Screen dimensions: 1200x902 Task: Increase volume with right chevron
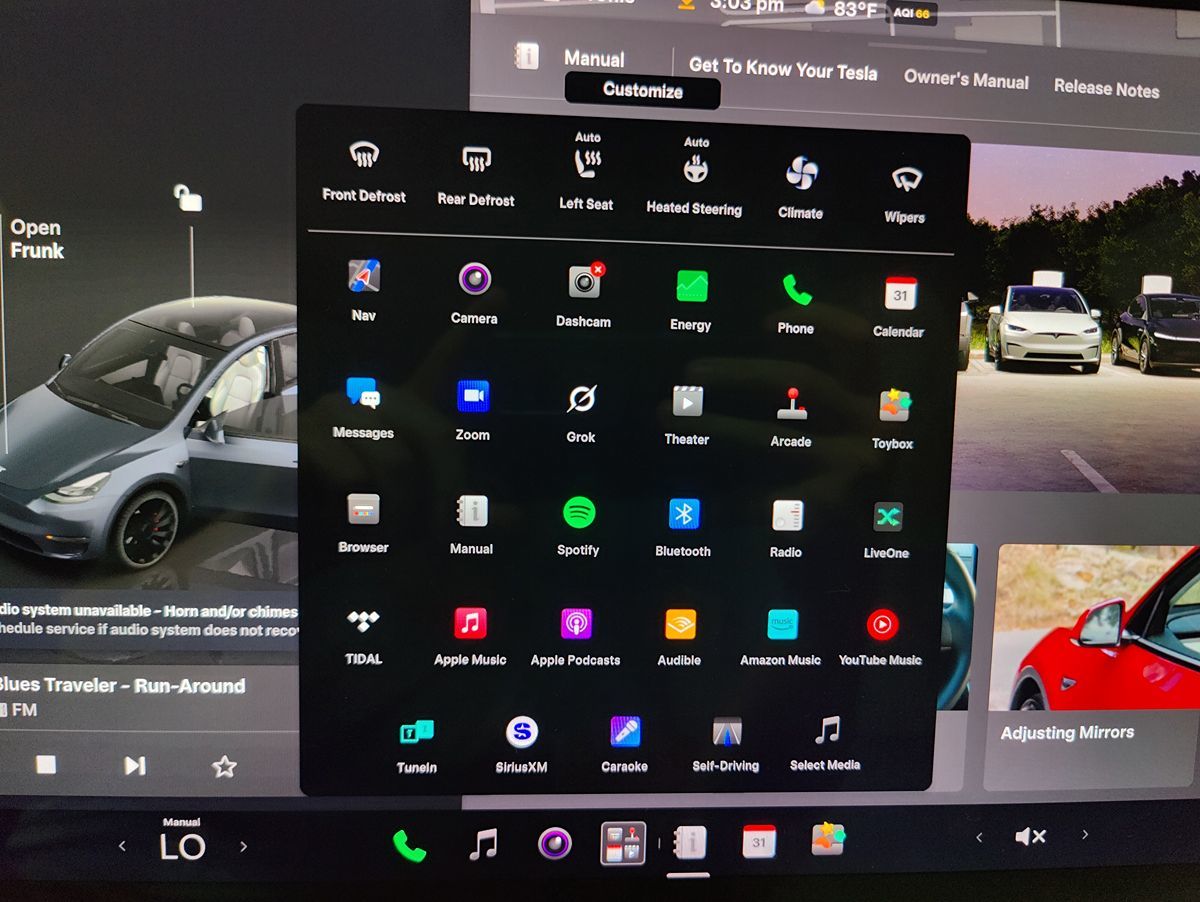pyautogui.click(x=1086, y=835)
